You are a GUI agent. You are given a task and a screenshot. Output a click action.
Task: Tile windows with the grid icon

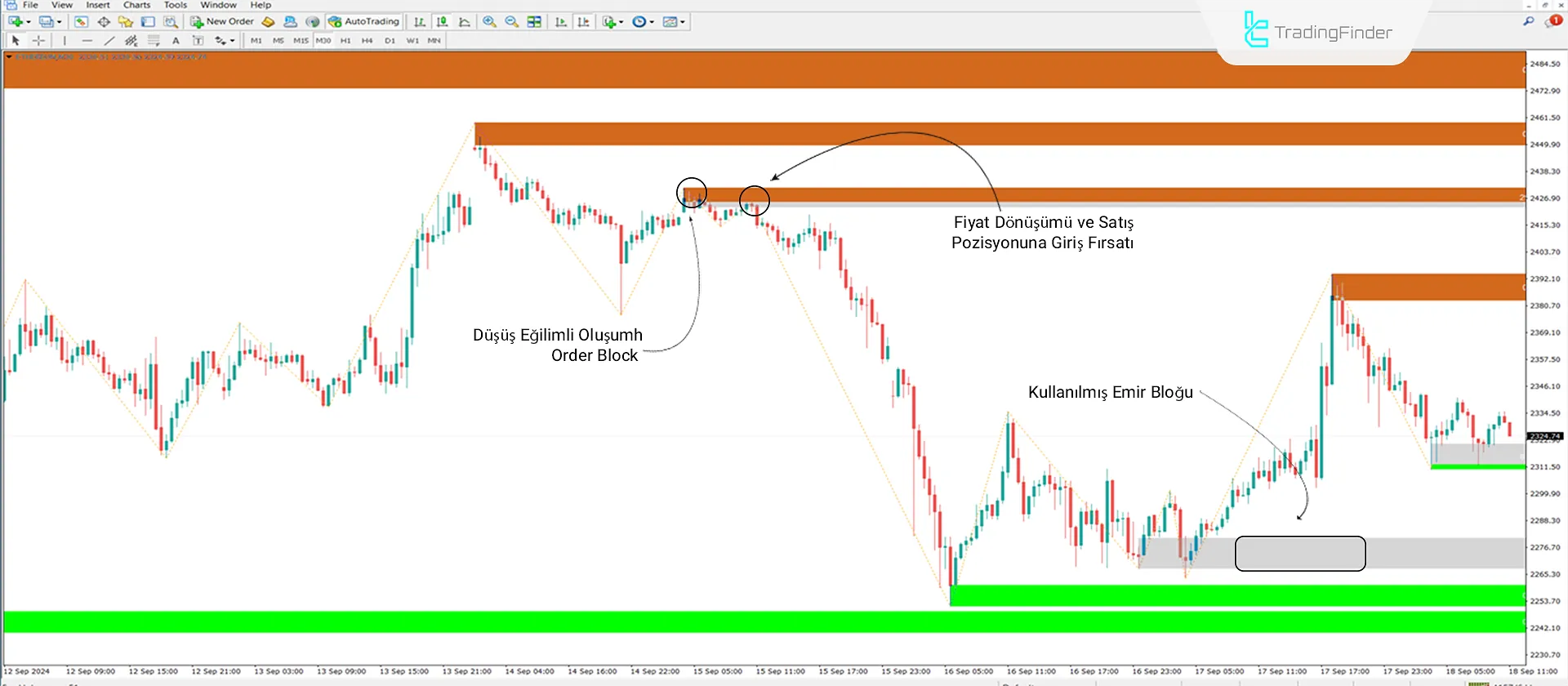(x=534, y=22)
